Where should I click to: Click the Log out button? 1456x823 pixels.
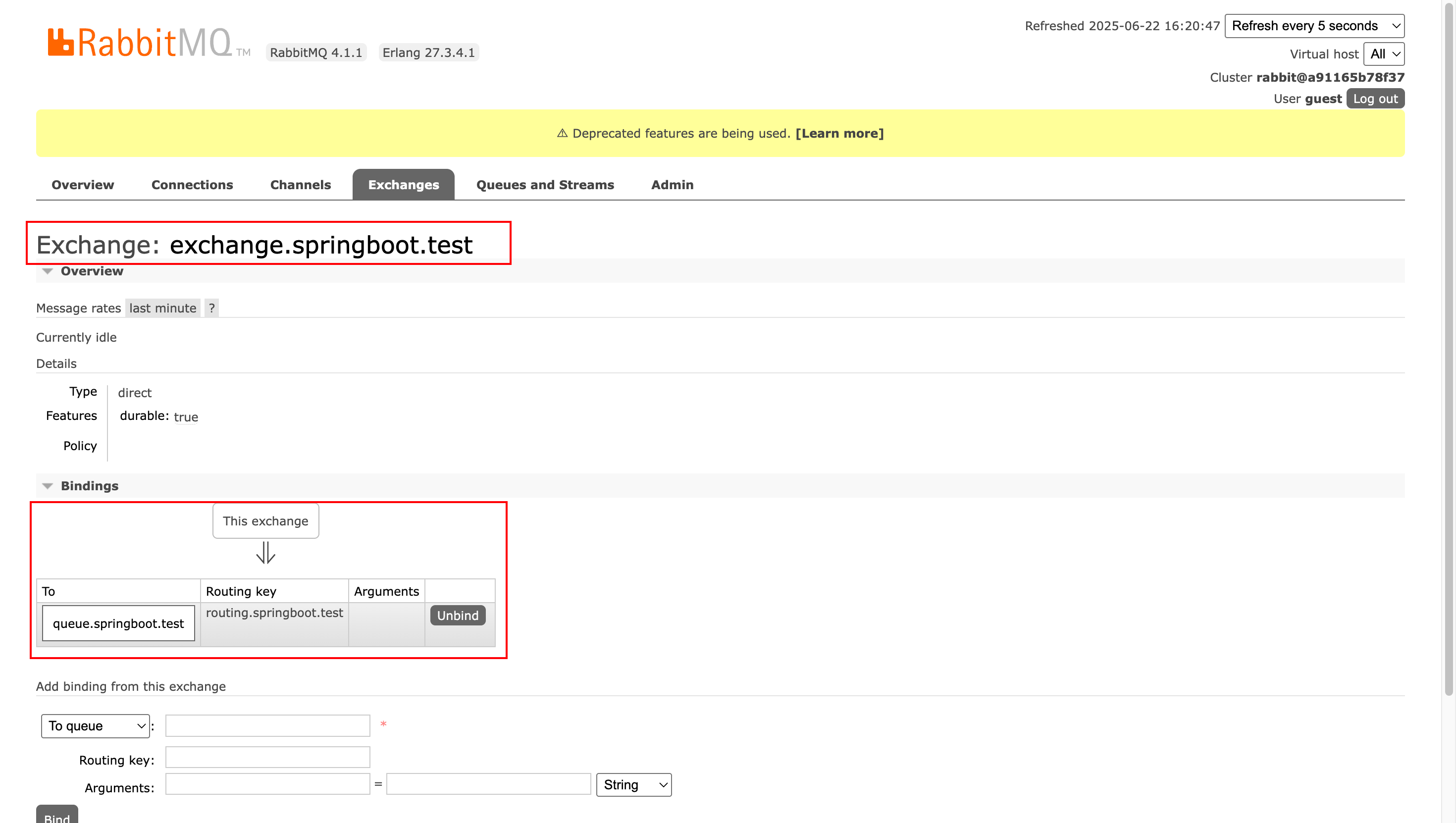[x=1375, y=99]
